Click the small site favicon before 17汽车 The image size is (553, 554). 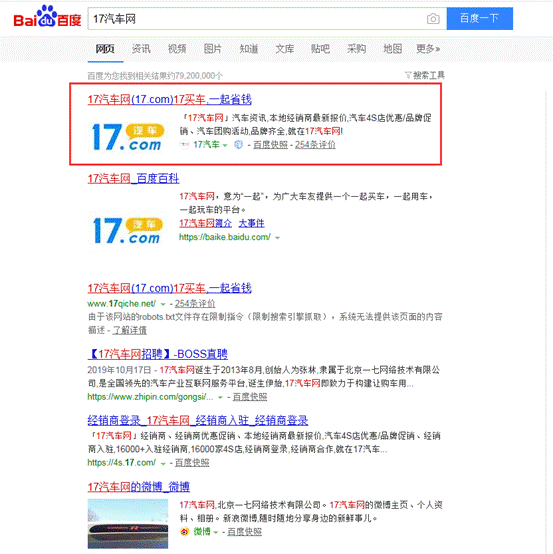coord(184,145)
